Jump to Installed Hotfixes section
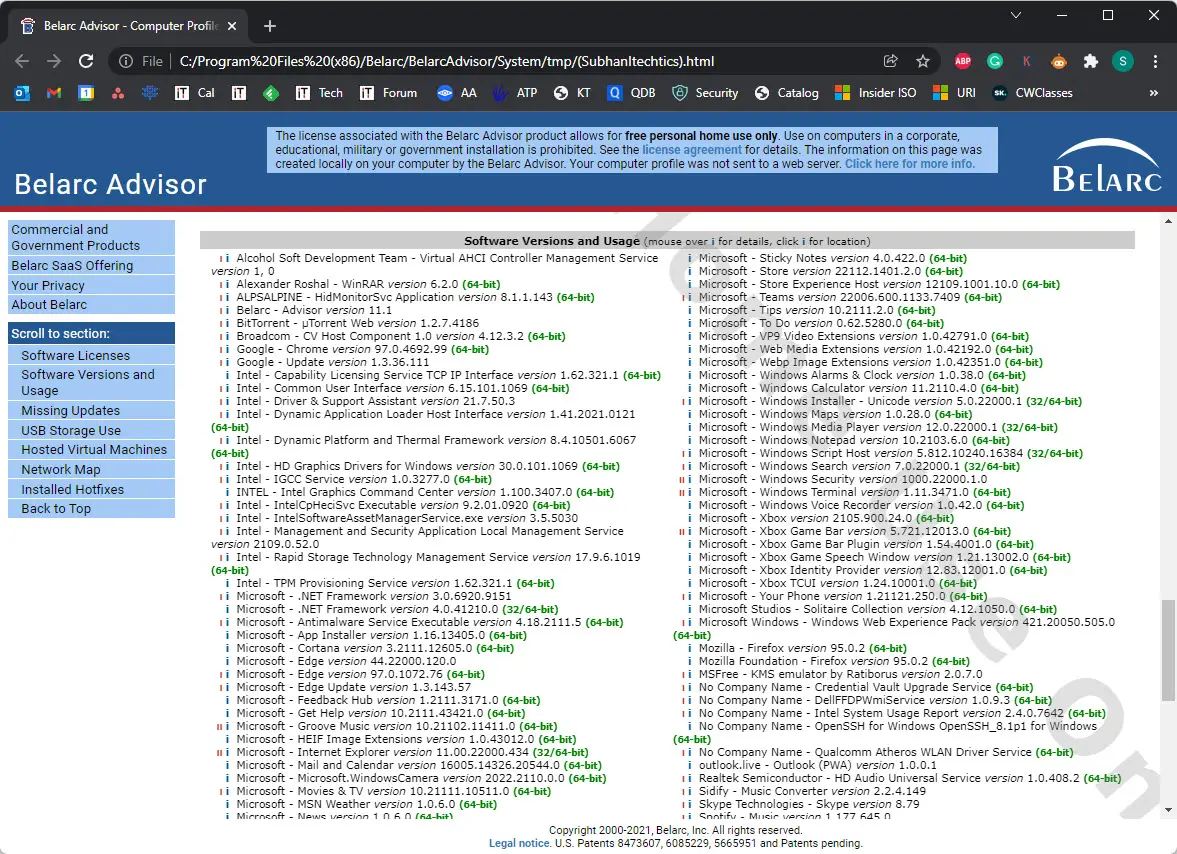This screenshot has height=854, width=1177. 91,489
